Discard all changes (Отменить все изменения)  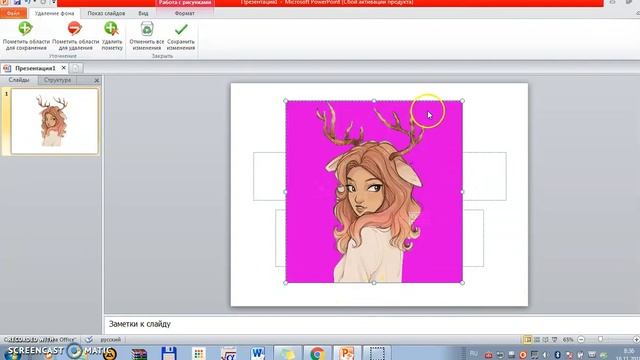[147, 36]
